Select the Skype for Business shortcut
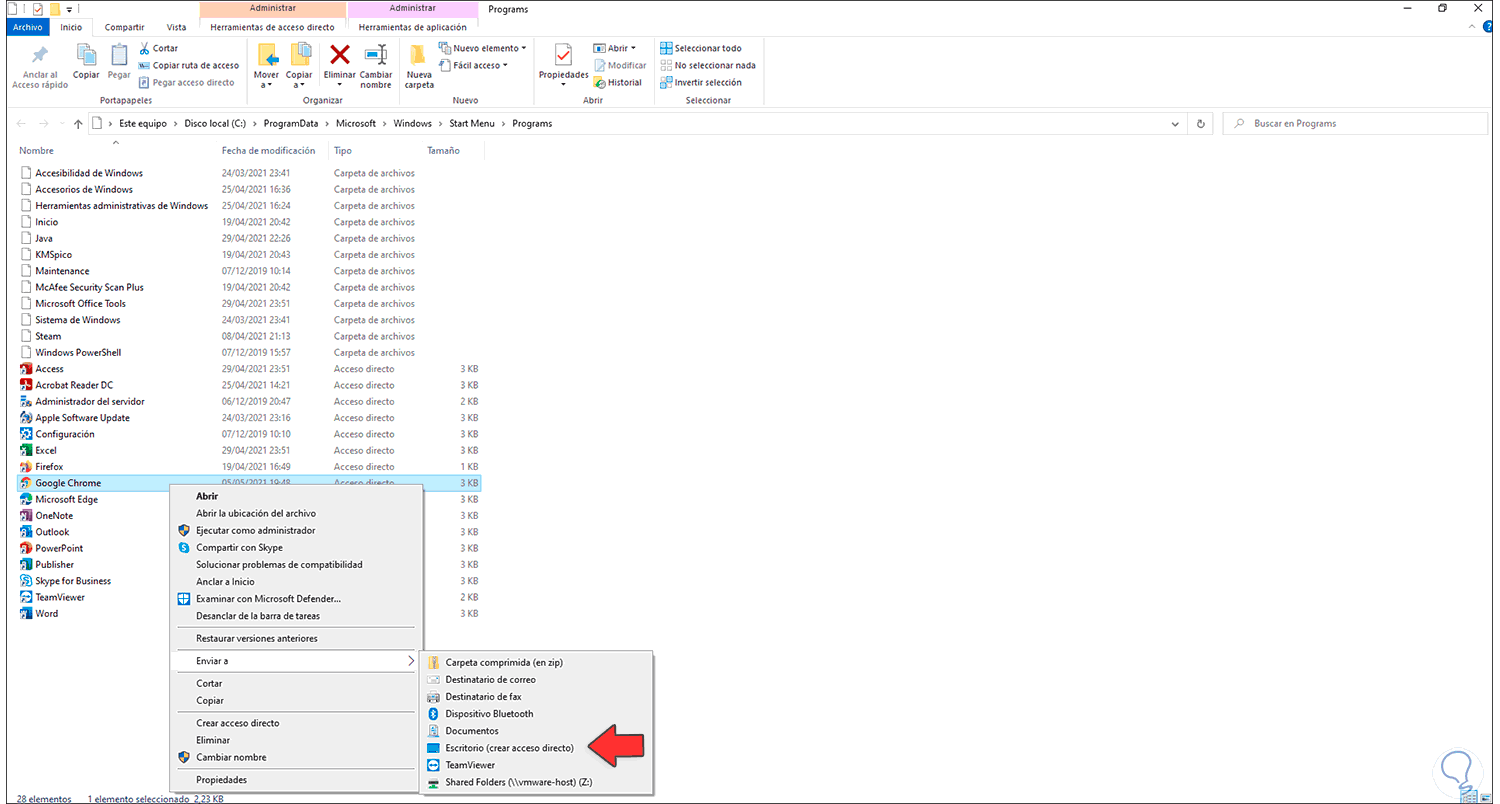This screenshot has height=804, width=1500. [x=250, y=581]
